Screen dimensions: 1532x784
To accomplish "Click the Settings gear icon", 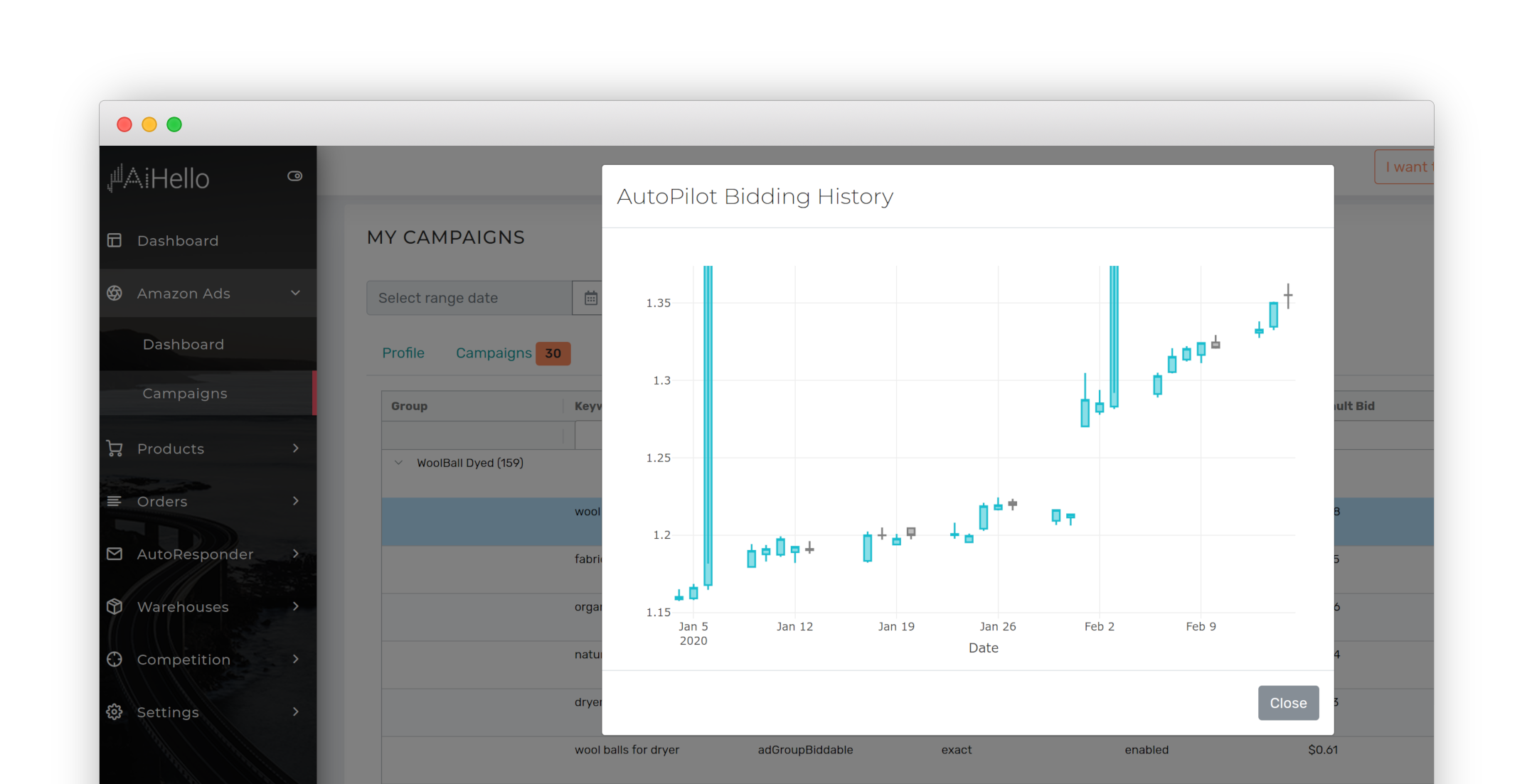I will coord(115,711).
